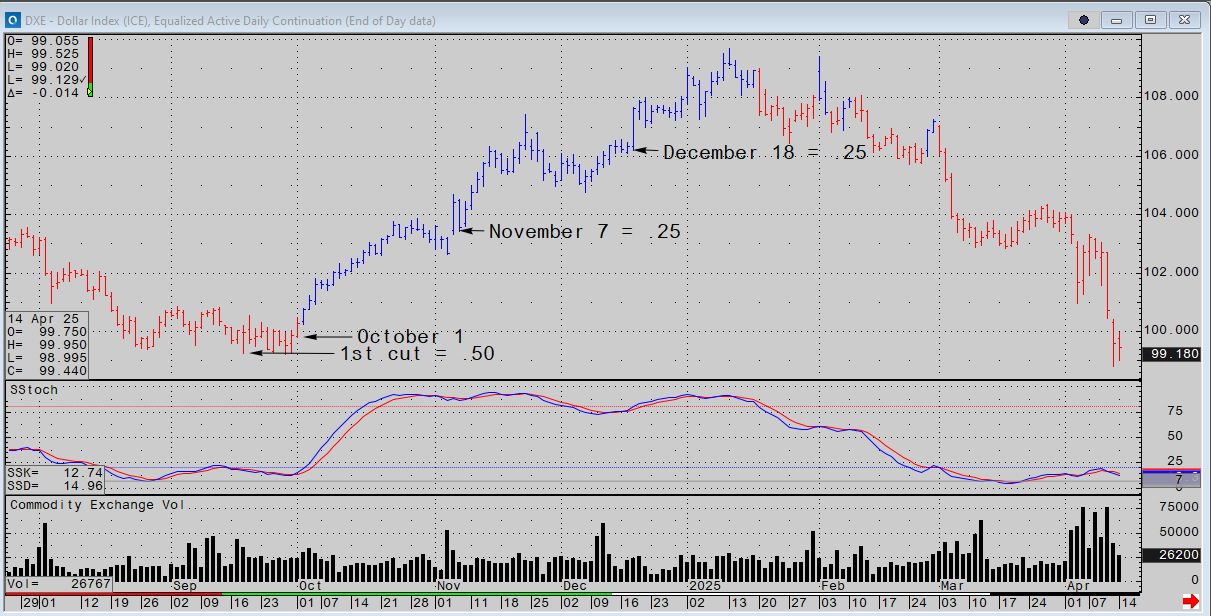The width and height of the screenshot is (1211, 616).
Task: Click the volume value tag 26200
Action: click(x=1170, y=553)
